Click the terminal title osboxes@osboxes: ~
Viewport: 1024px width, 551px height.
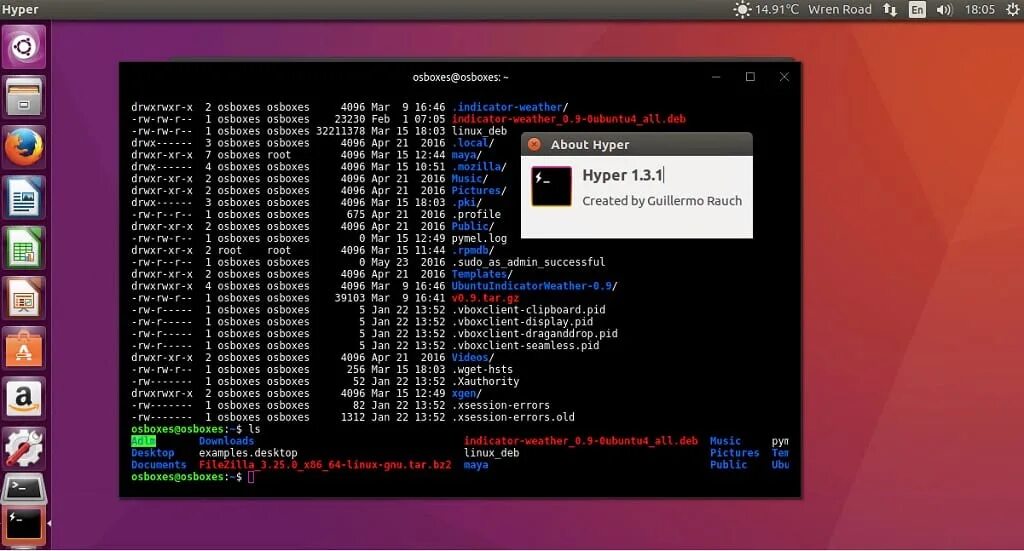[460, 77]
